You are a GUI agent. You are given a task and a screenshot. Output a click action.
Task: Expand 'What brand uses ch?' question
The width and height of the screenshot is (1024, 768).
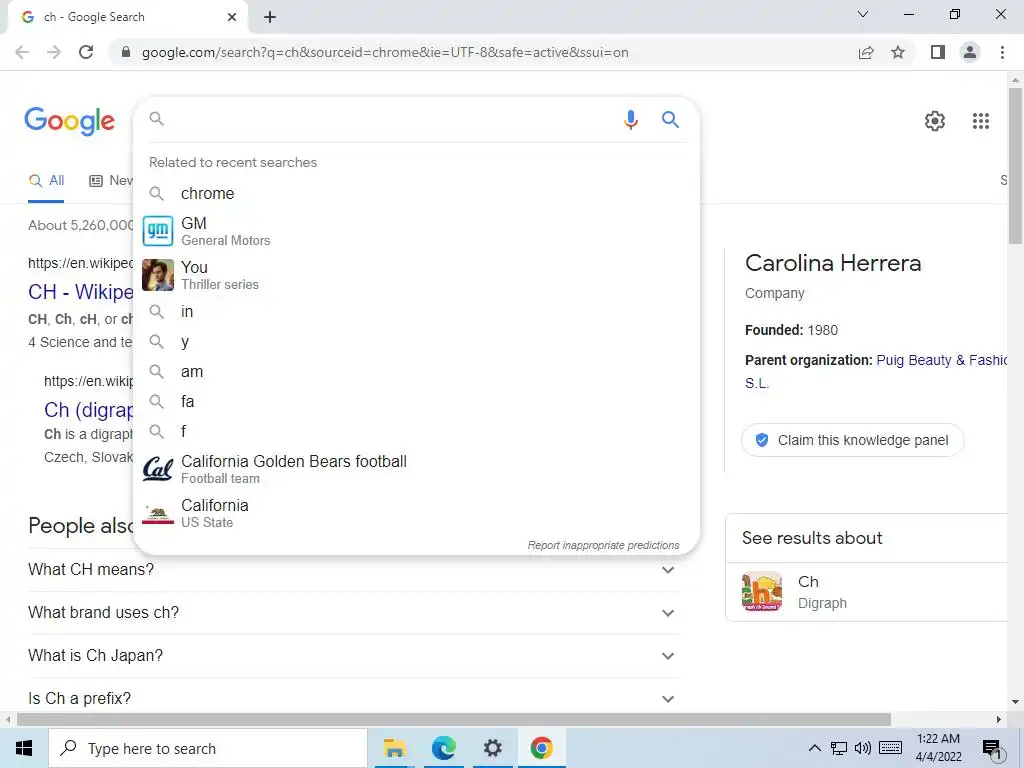(354, 613)
